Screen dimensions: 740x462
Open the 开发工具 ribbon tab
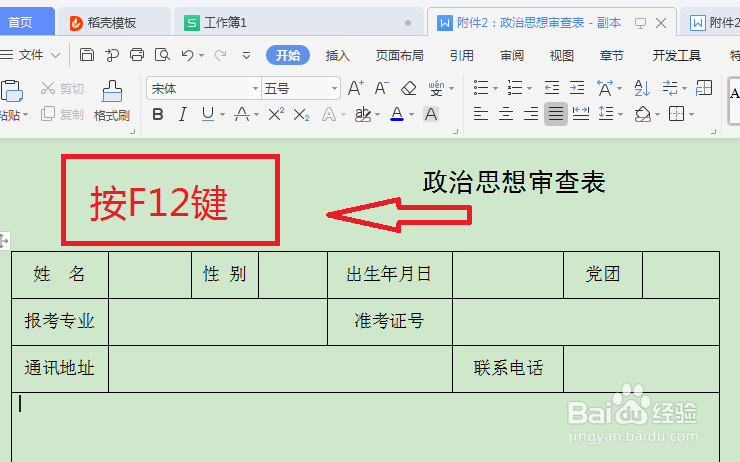[677, 55]
